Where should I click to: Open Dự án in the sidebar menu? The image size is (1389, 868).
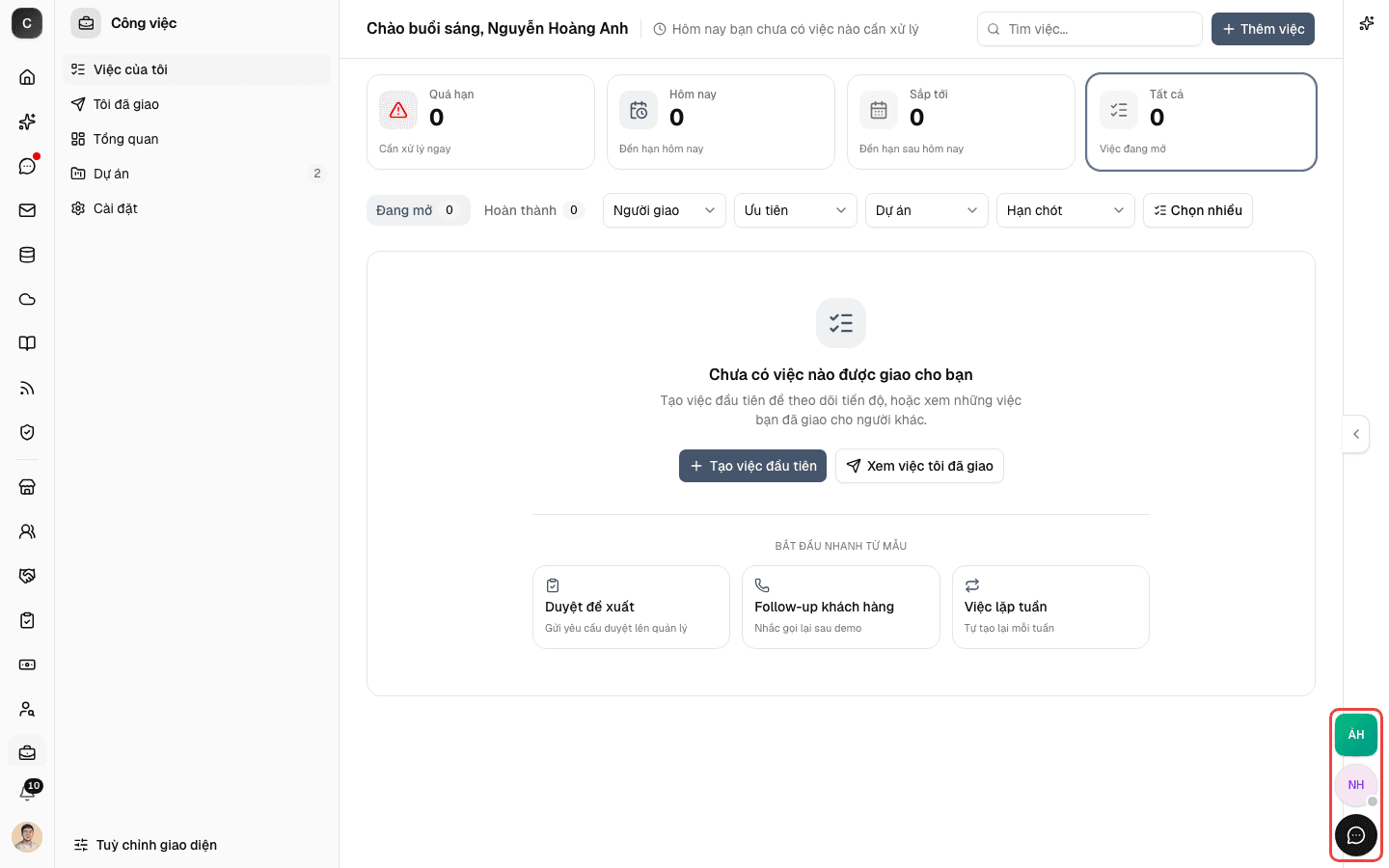pos(197,174)
